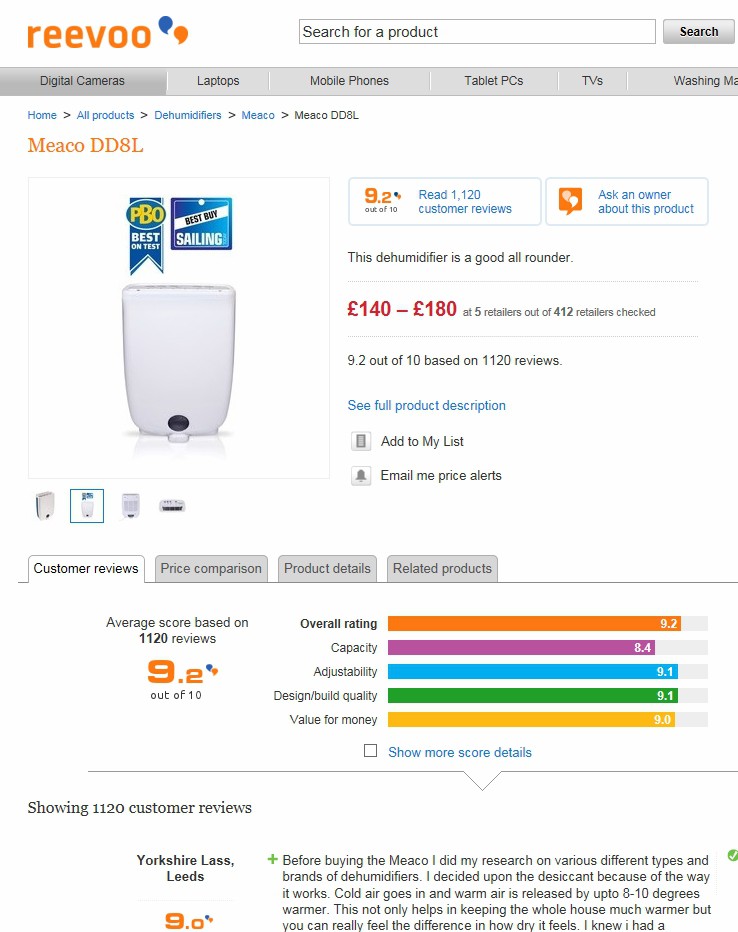Click the Ask an owner speech bubble icon
Viewport: 738px width, 932px height.
(x=570, y=201)
